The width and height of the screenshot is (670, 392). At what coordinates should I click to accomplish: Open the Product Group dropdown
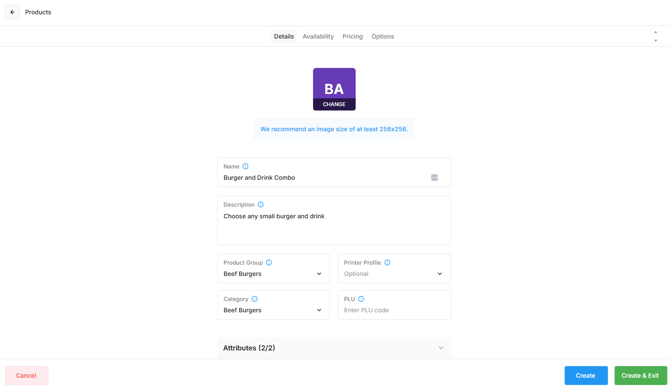(x=273, y=268)
